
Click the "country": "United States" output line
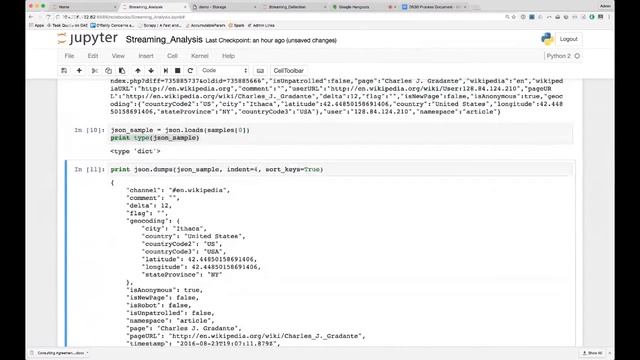[x=193, y=236]
